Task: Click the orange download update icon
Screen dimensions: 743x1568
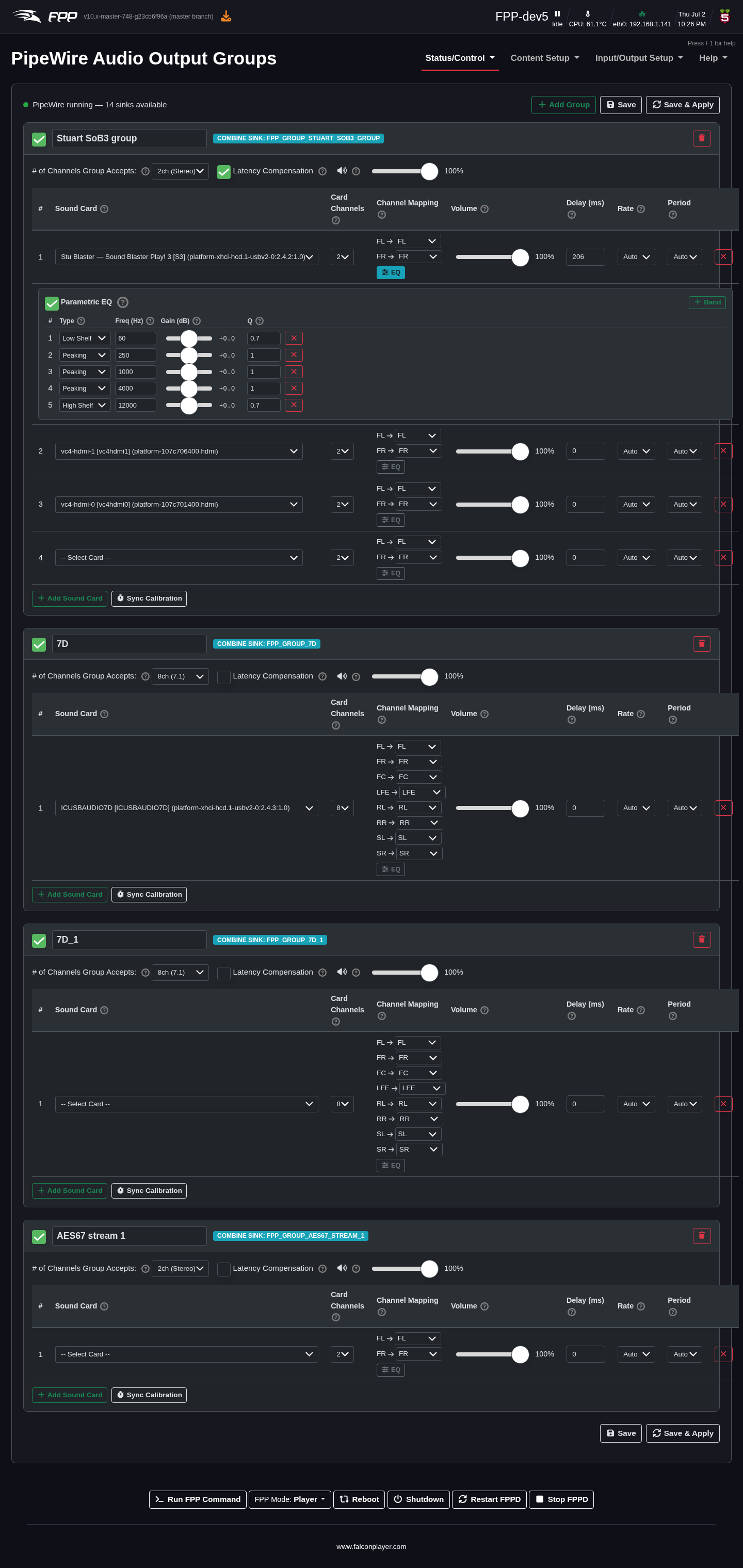Action: coord(226,17)
